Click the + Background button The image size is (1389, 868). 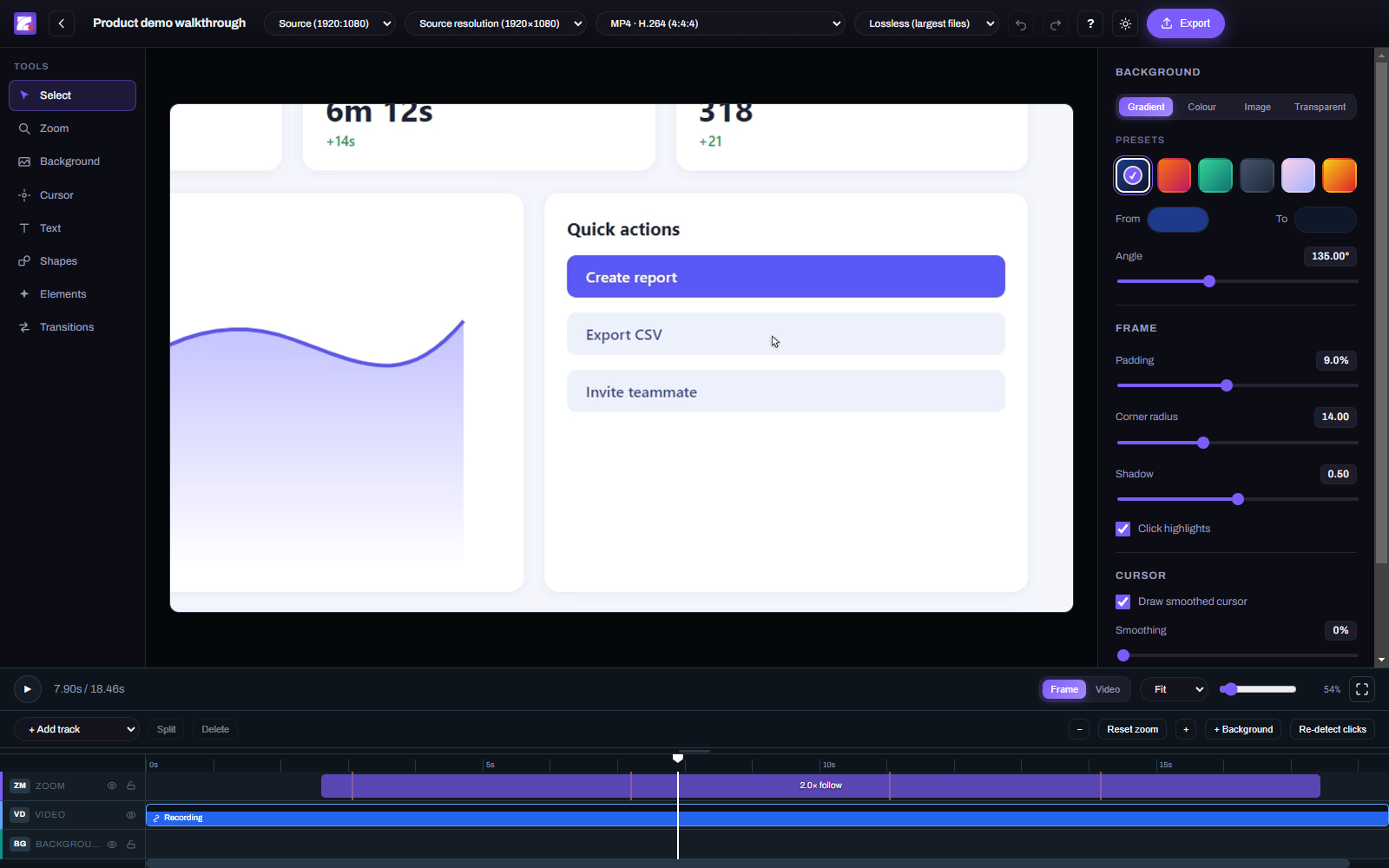[1243, 729]
